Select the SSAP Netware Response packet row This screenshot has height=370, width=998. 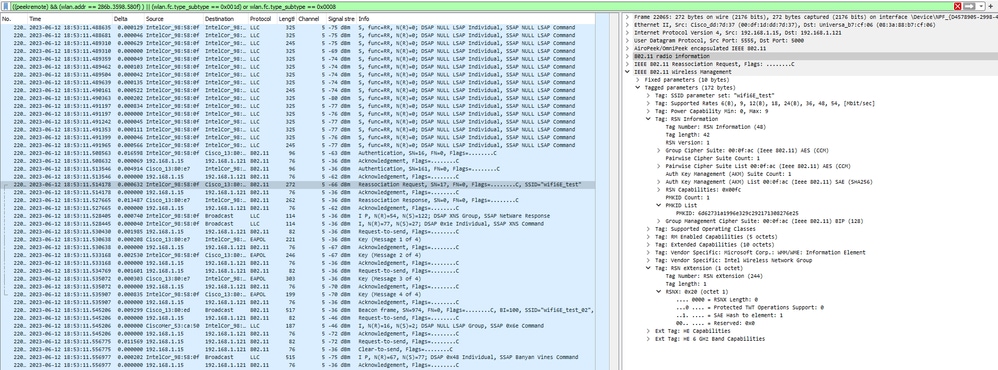298,216
